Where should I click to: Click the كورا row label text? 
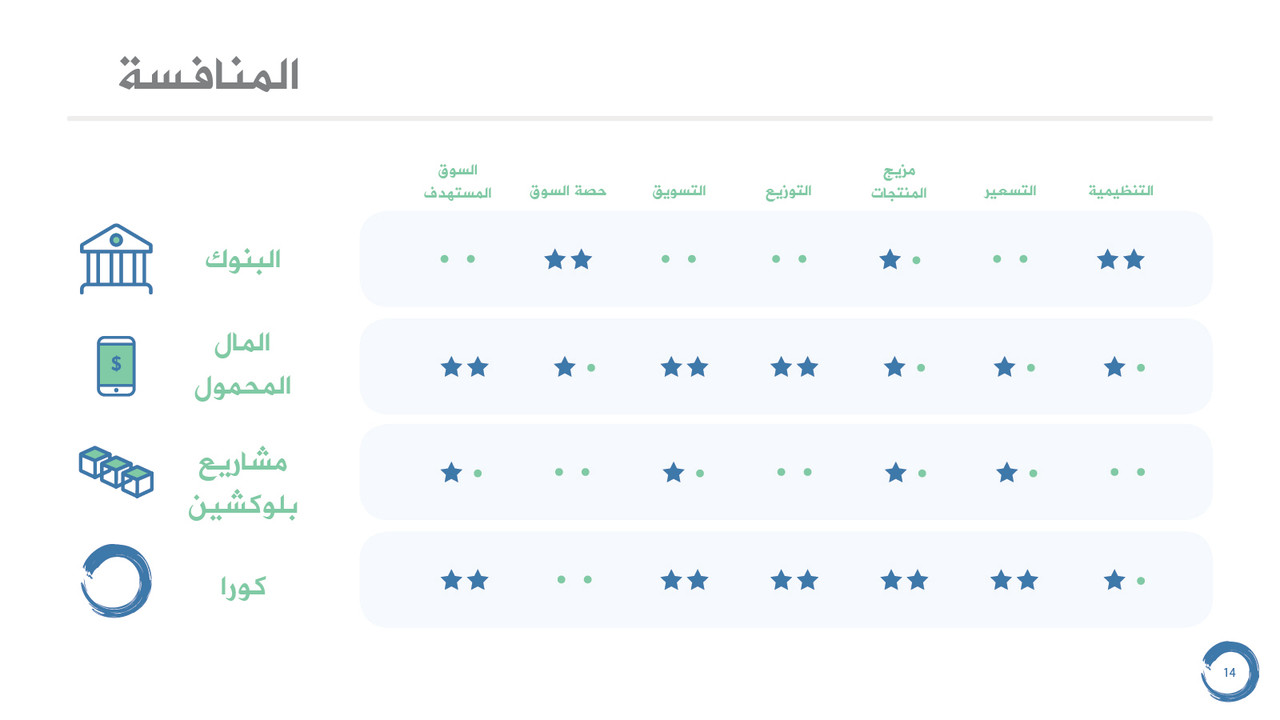[x=243, y=586]
